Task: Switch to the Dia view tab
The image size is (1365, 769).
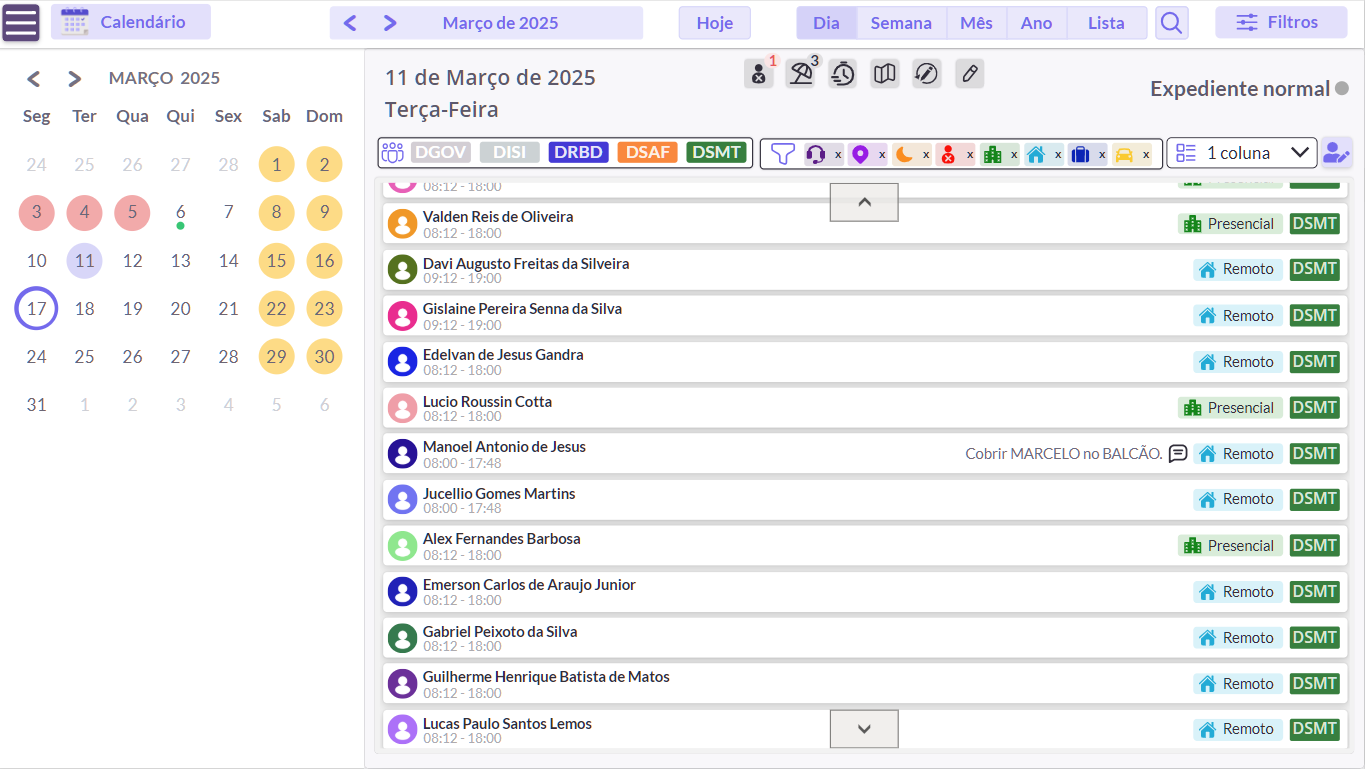Action: click(x=826, y=23)
